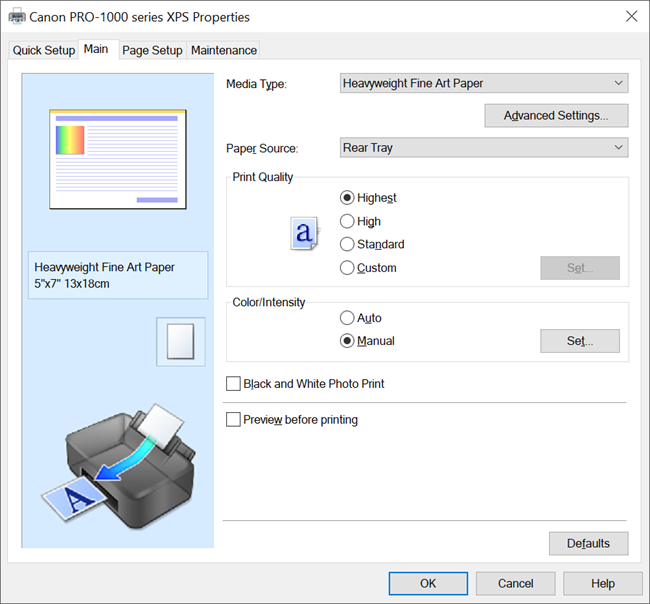The width and height of the screenshot is (650, 604).
Task: Switch to the Quick Setup tab
Action: 44,50
